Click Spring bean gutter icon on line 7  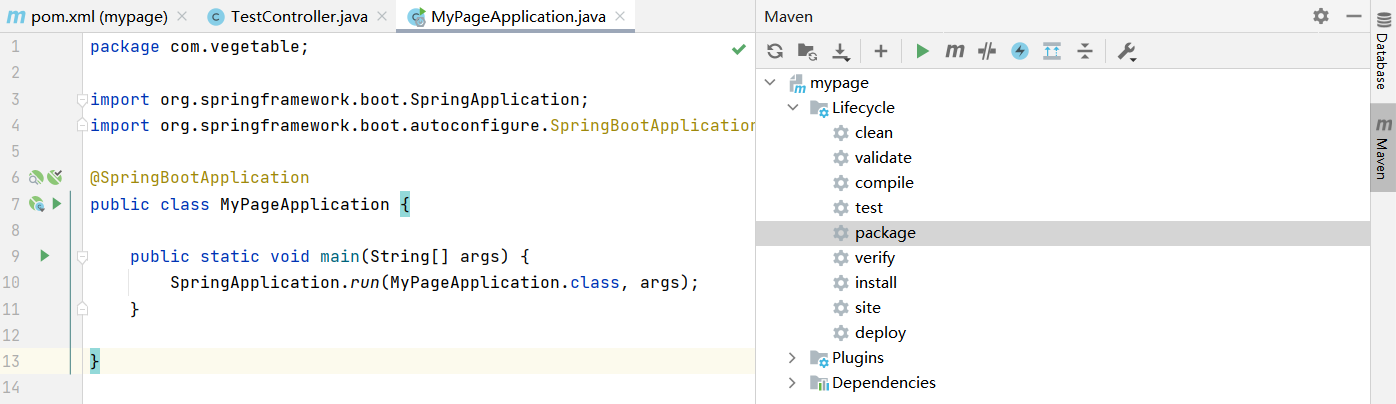pyautogui.click(x=37, y=204)
